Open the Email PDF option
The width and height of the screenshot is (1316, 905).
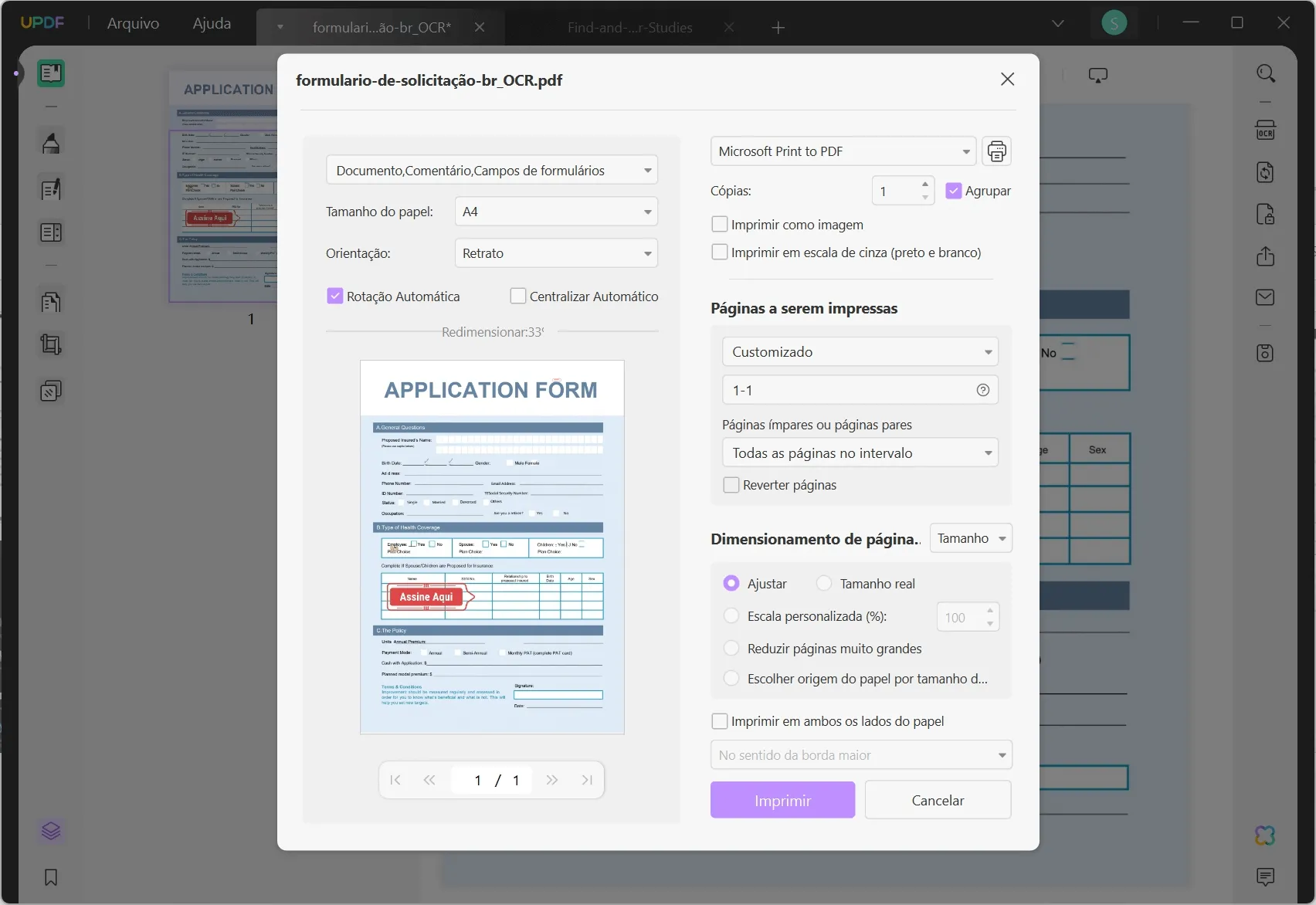[x=1265, y=297]
